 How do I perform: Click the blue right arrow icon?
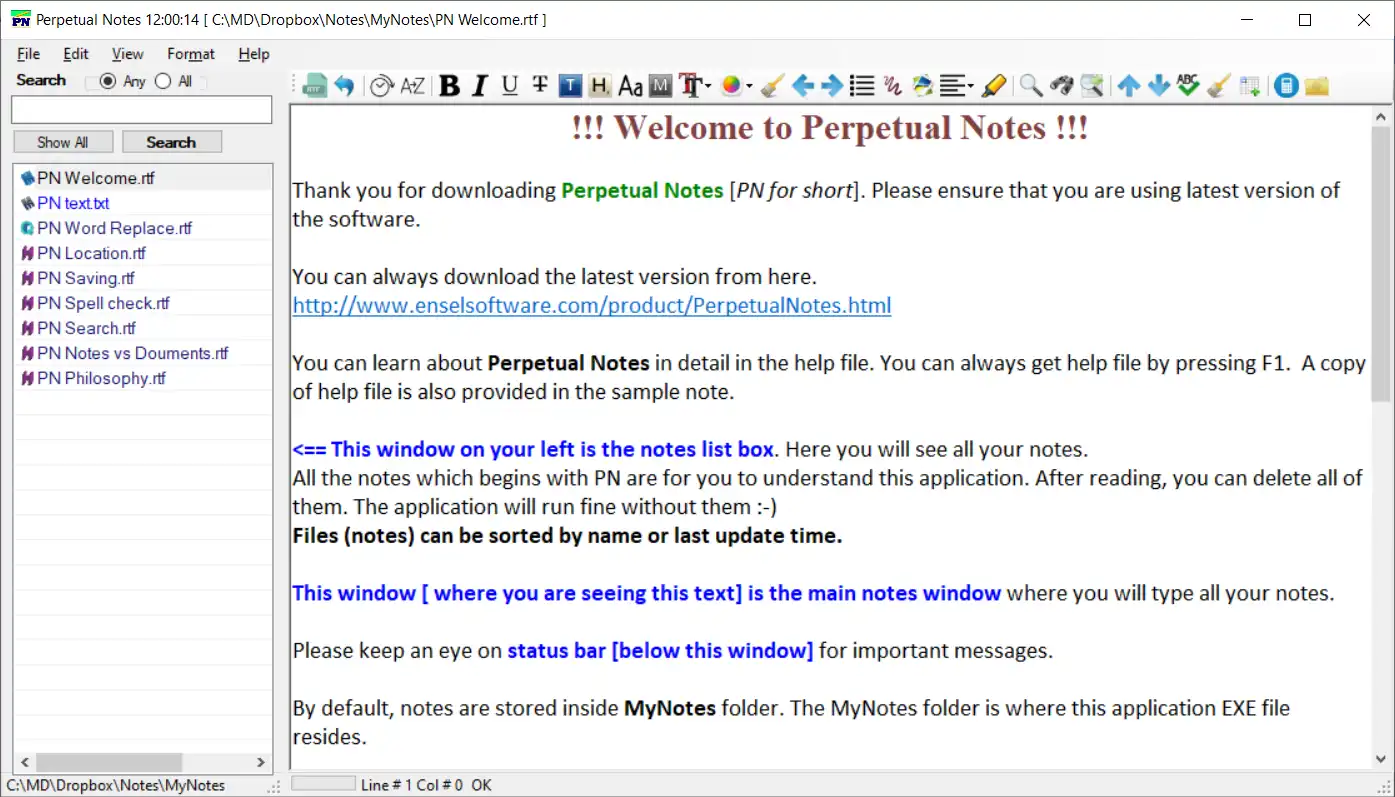(832, 86)
